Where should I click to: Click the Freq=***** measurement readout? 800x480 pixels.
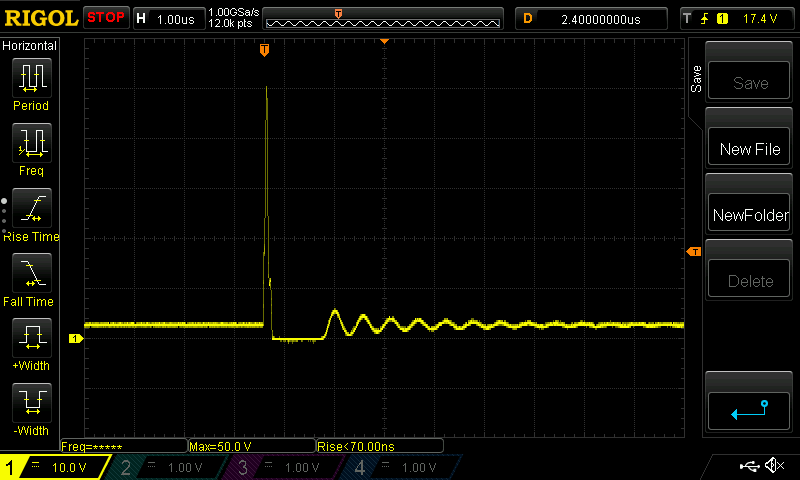click(123, 446)
